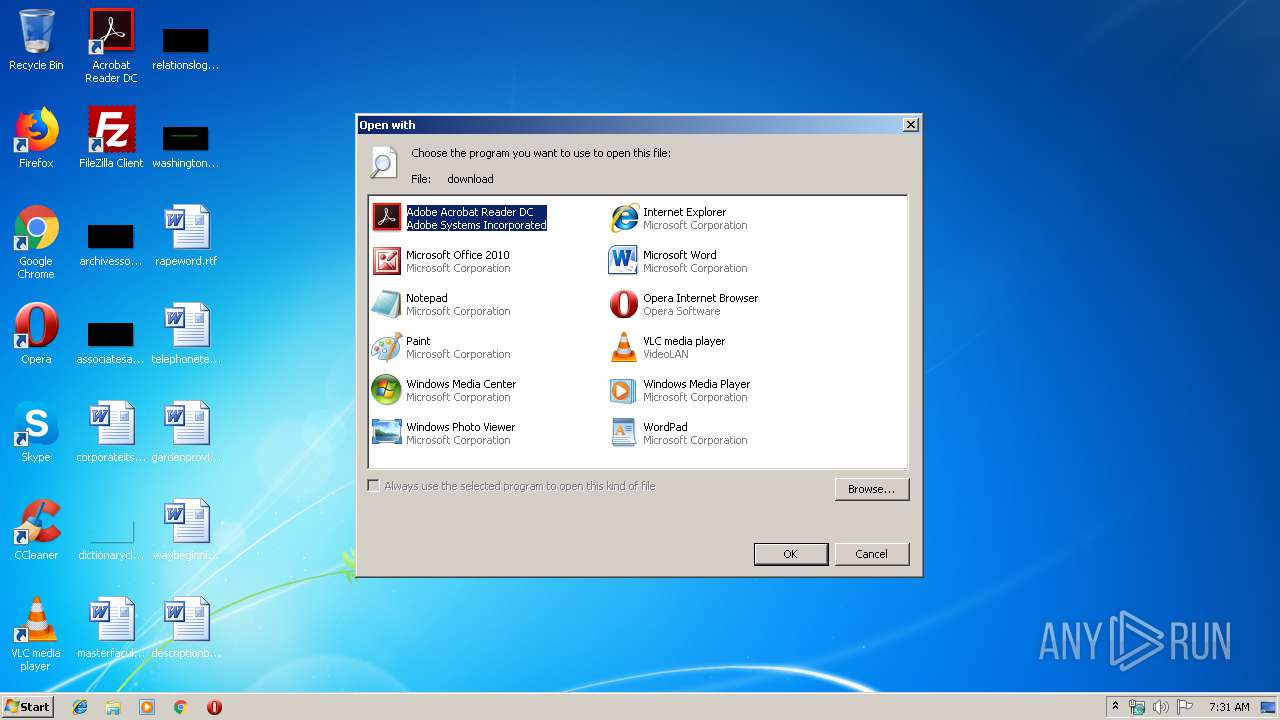Select the Paint program icon
Screen dimensions: 1280x720
387,347
